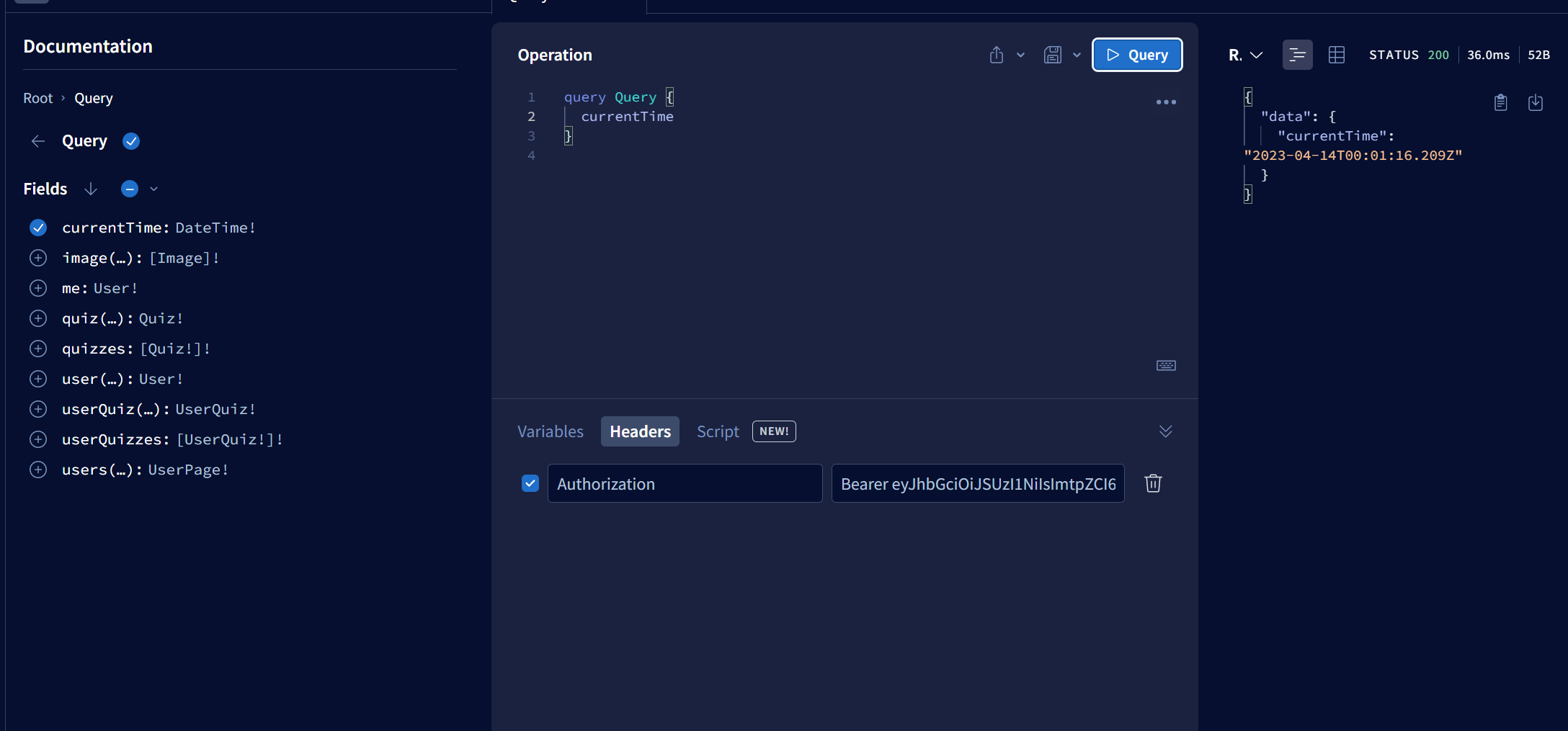The width and height of the screenshot is (1568, 731).
Task: Switch response view to table layout icon
Action: point(1337,54)
